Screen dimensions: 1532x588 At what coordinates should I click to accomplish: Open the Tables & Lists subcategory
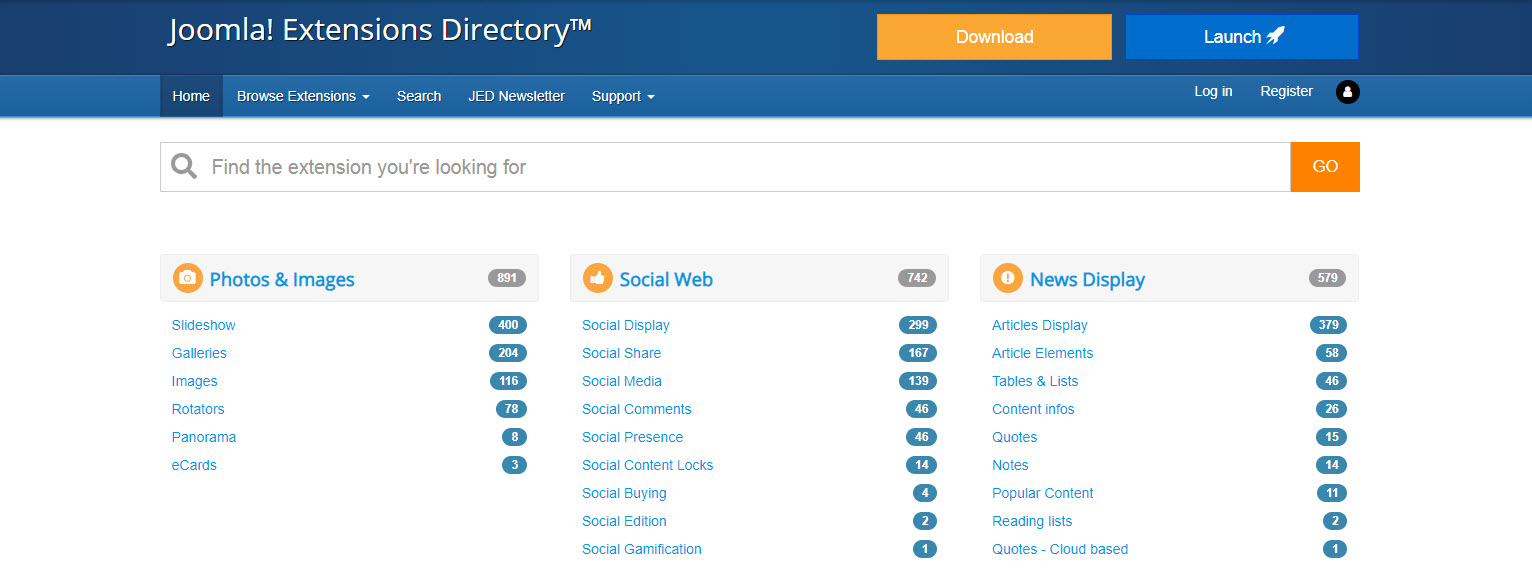[x=1035, y=381]
